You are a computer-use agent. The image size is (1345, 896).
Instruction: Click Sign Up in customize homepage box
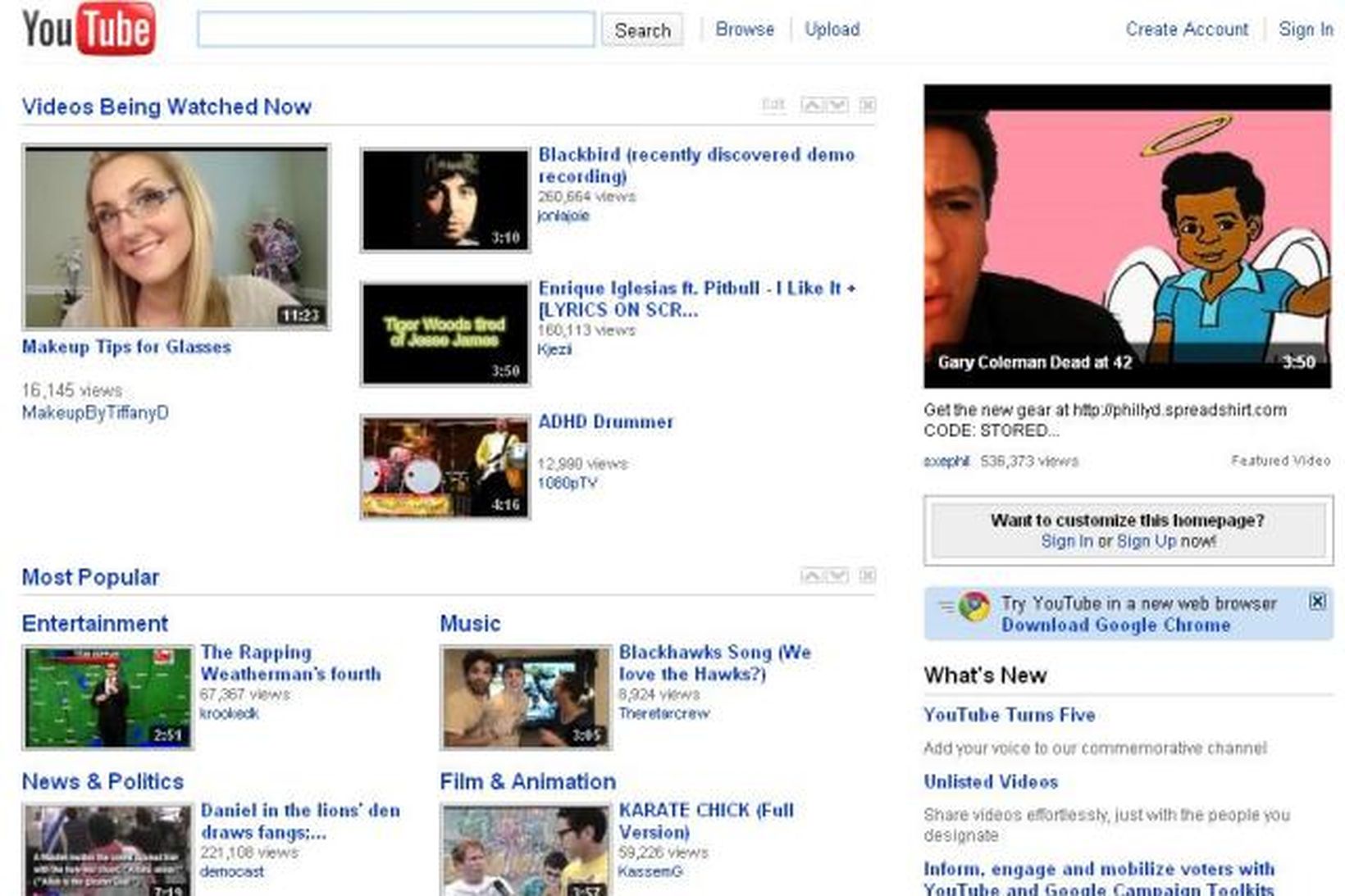tap(1147, 541)
